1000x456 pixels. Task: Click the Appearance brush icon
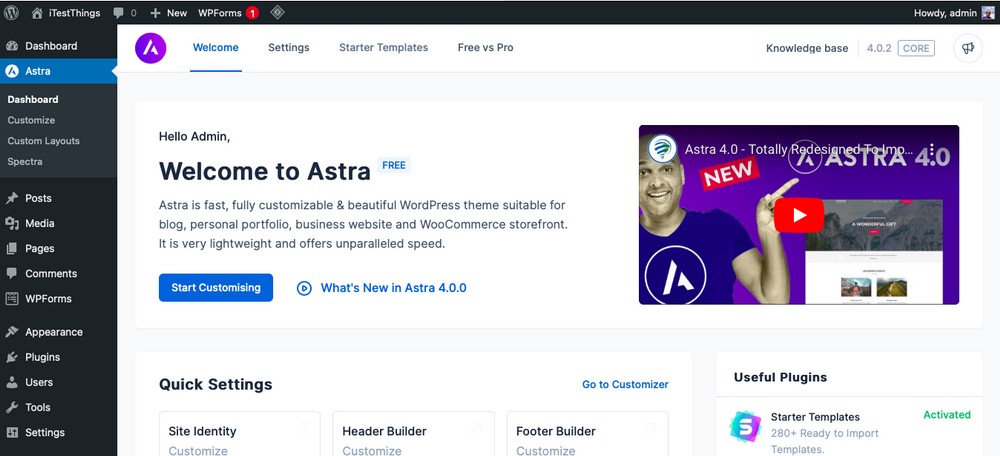(x=11, y=332)
